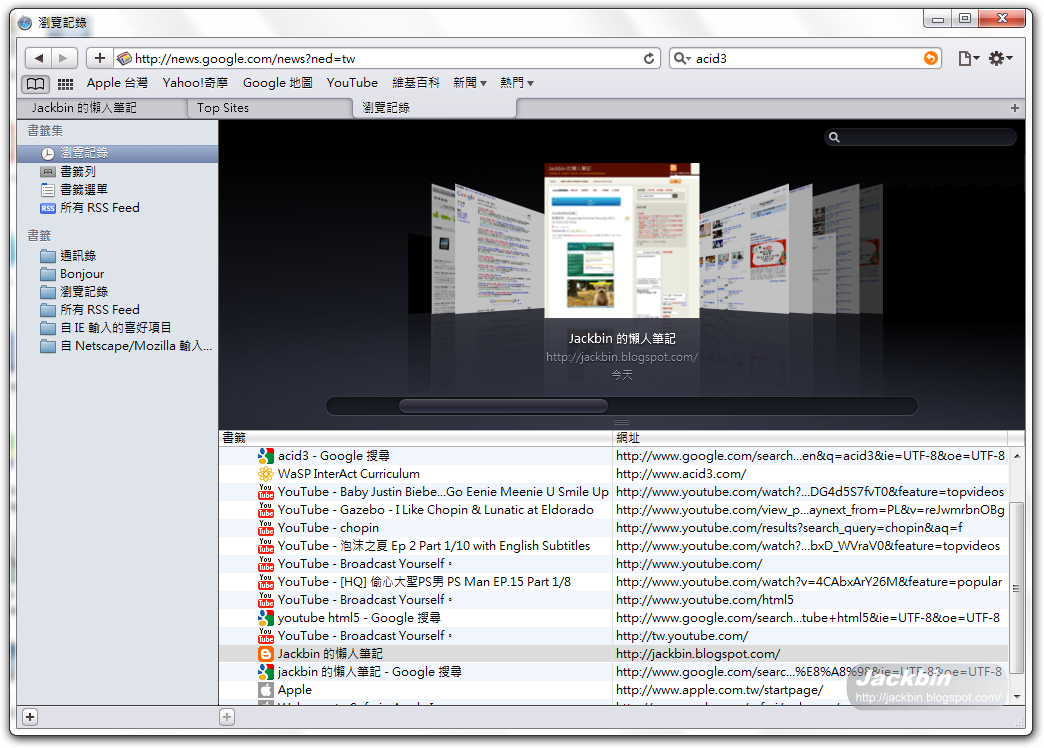Click the site icon in address bar
Image resolution: width=1044 pixels, height=748 pixels.
pyautogui.click(x=124, y=59)
